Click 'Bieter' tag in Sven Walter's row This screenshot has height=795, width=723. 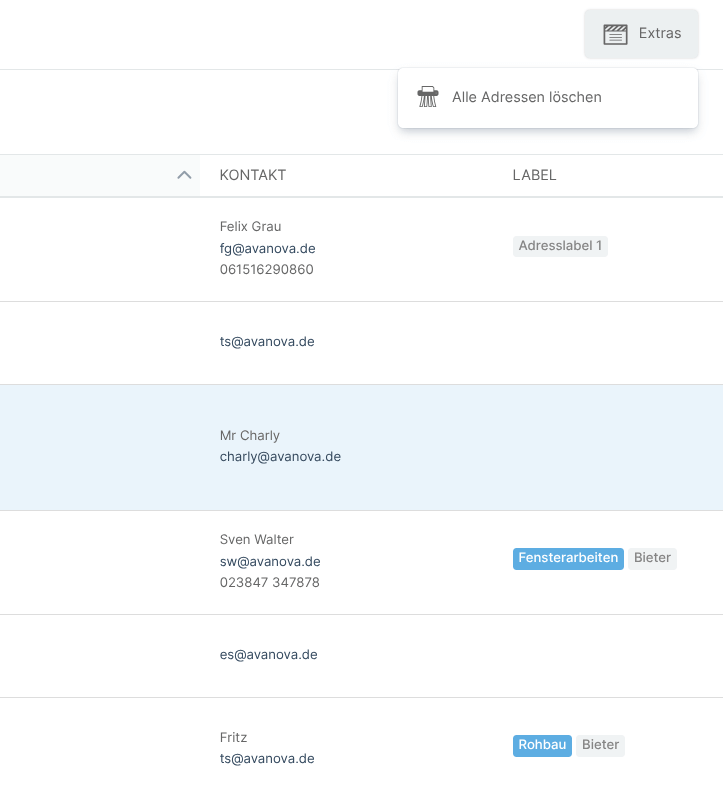pyautogui.click(x=652, y=558)
